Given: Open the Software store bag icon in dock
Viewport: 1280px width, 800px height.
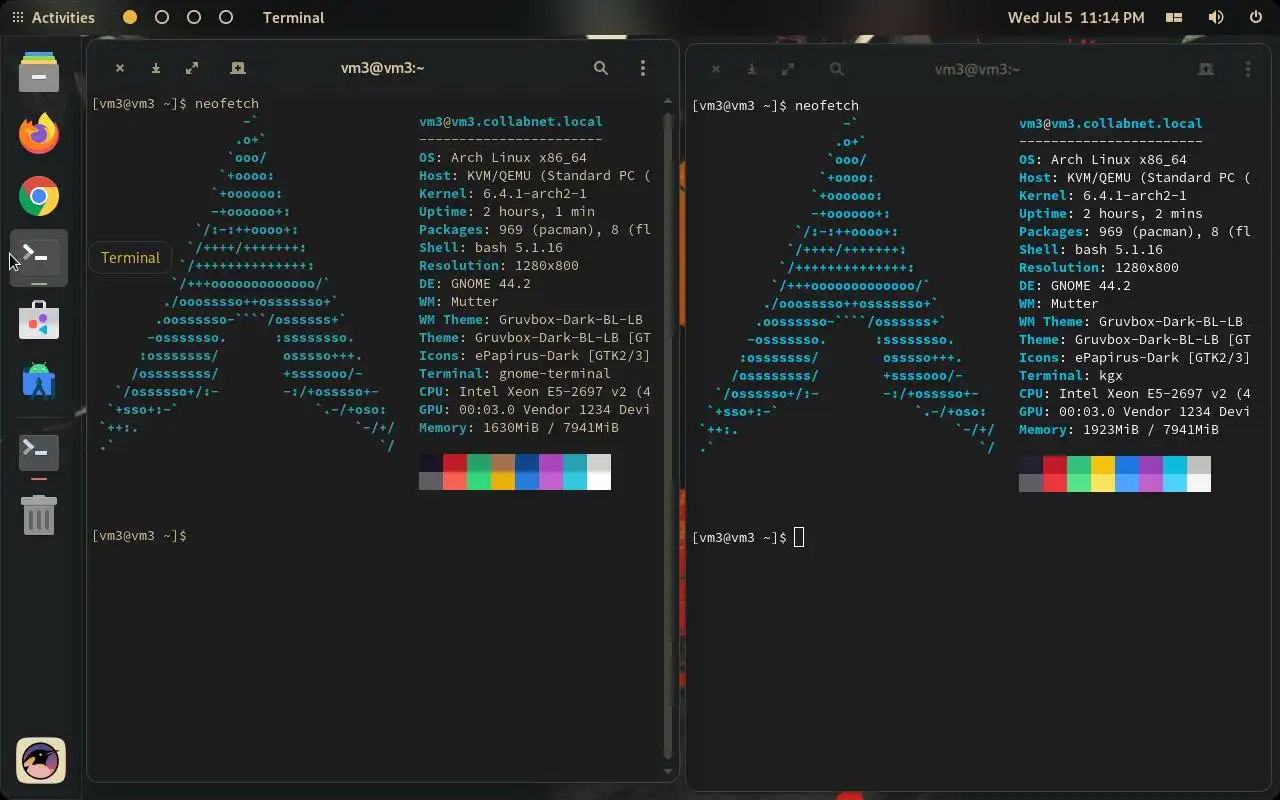Looking at the screenshot, I should click(x=39, y=321).
